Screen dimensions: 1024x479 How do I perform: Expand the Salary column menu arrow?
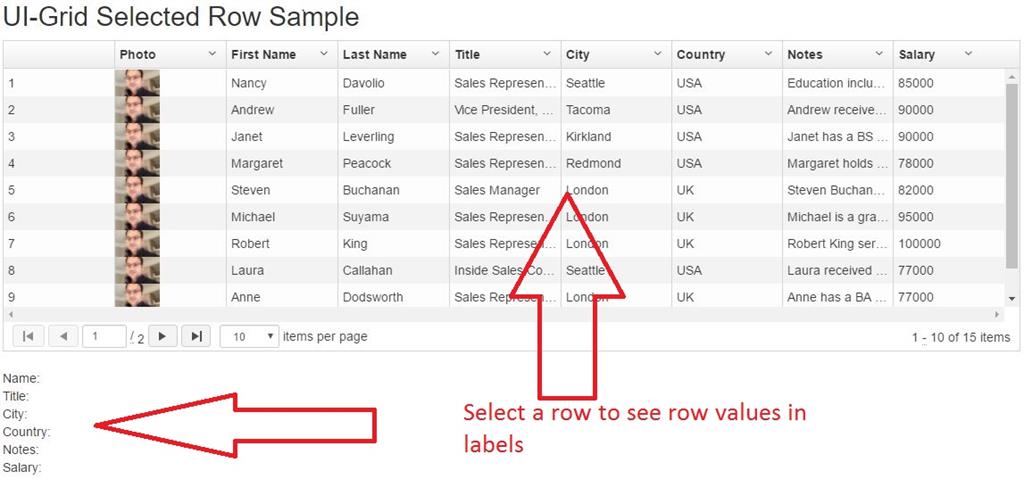(968, 54)
